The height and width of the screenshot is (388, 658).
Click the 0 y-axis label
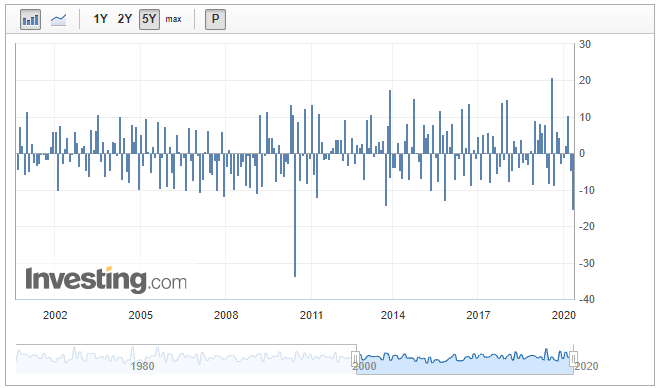tap(582, 154)
